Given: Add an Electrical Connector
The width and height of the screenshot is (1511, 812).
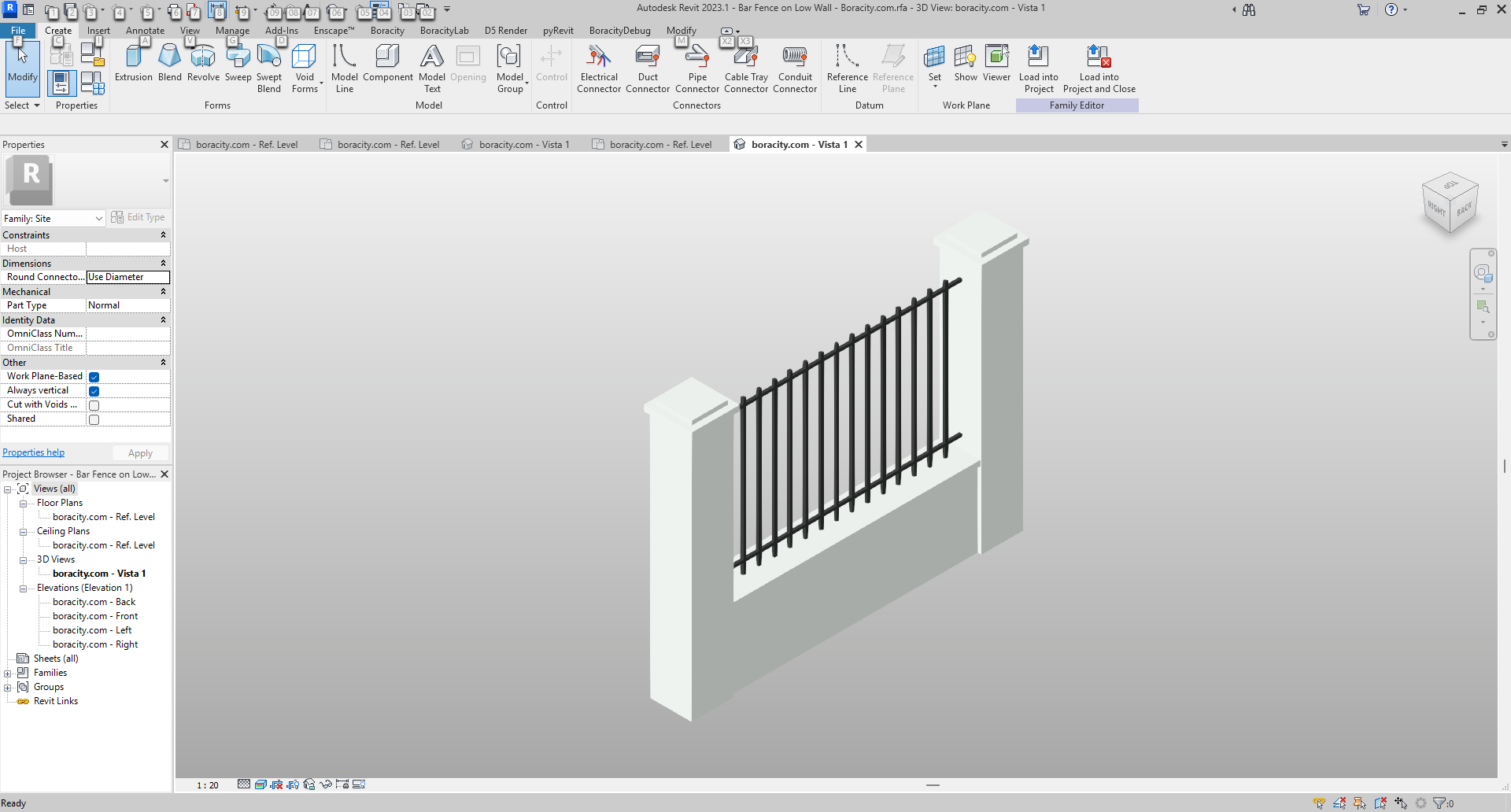Looking at the screenshot, I should [599, 68].
